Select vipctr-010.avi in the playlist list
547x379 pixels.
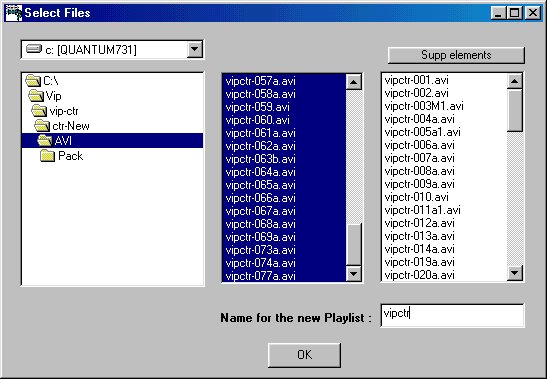[x=444, y=197]
